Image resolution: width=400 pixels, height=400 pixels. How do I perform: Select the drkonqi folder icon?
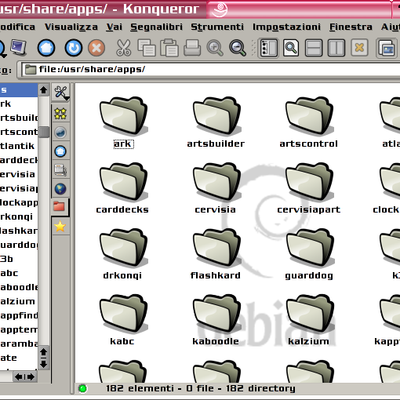click(x=123, y=247)
